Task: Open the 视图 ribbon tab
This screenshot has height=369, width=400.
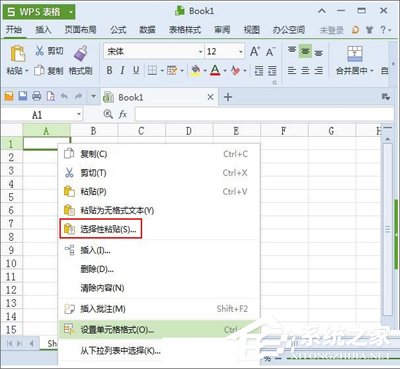Action: pyautogui.click(x=252, y=30)
